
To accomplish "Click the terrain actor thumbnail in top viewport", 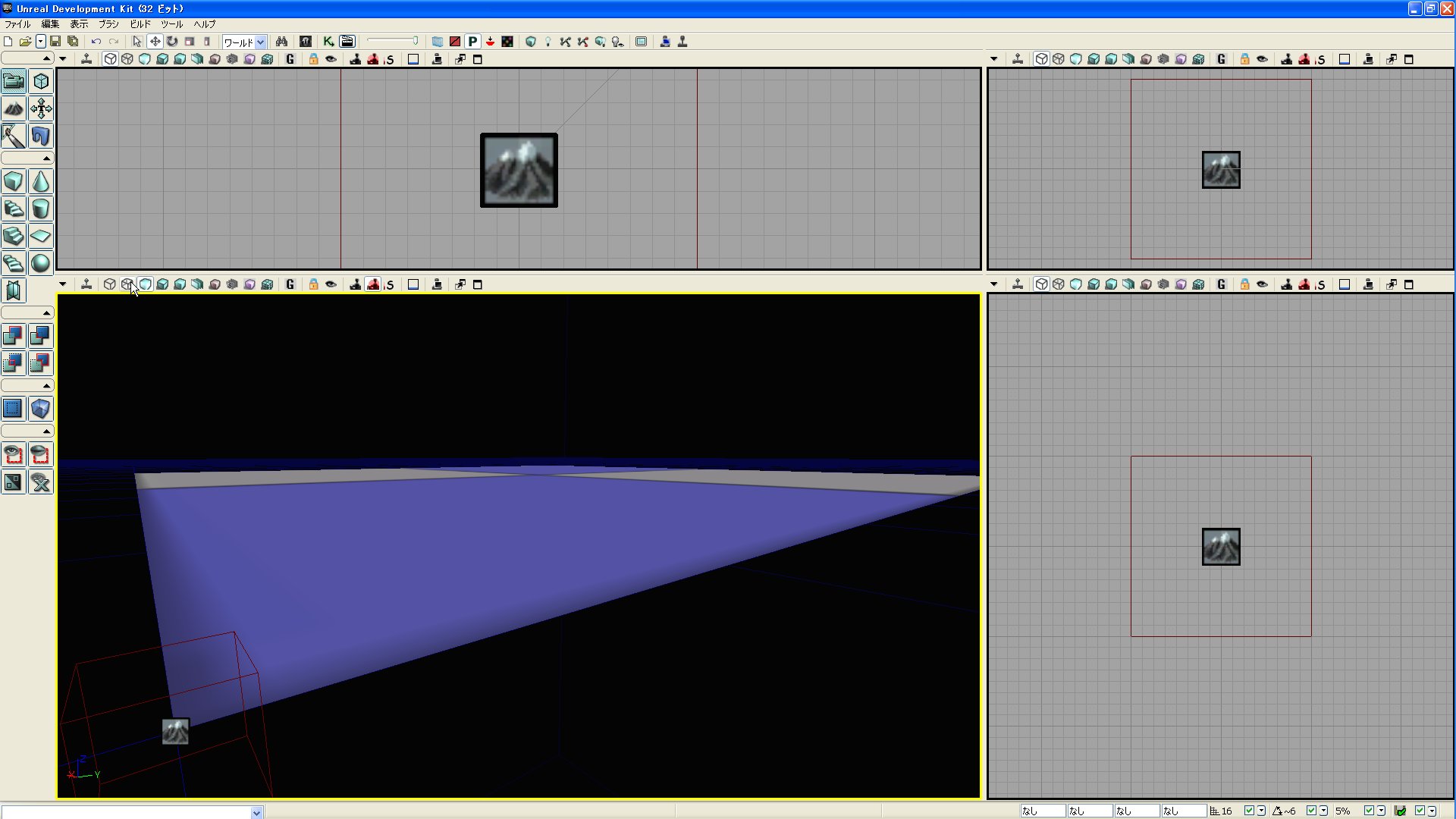I will [x=519, y=170].
